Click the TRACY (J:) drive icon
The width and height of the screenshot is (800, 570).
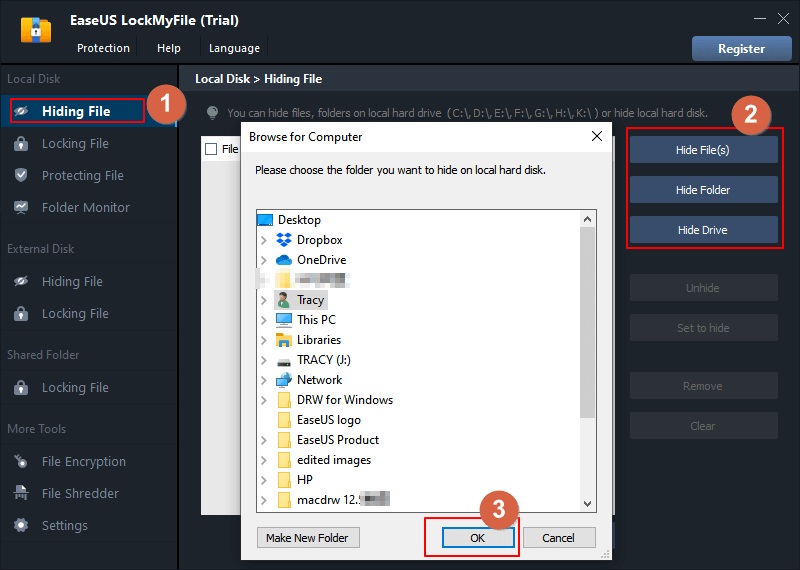pos(284,362)
